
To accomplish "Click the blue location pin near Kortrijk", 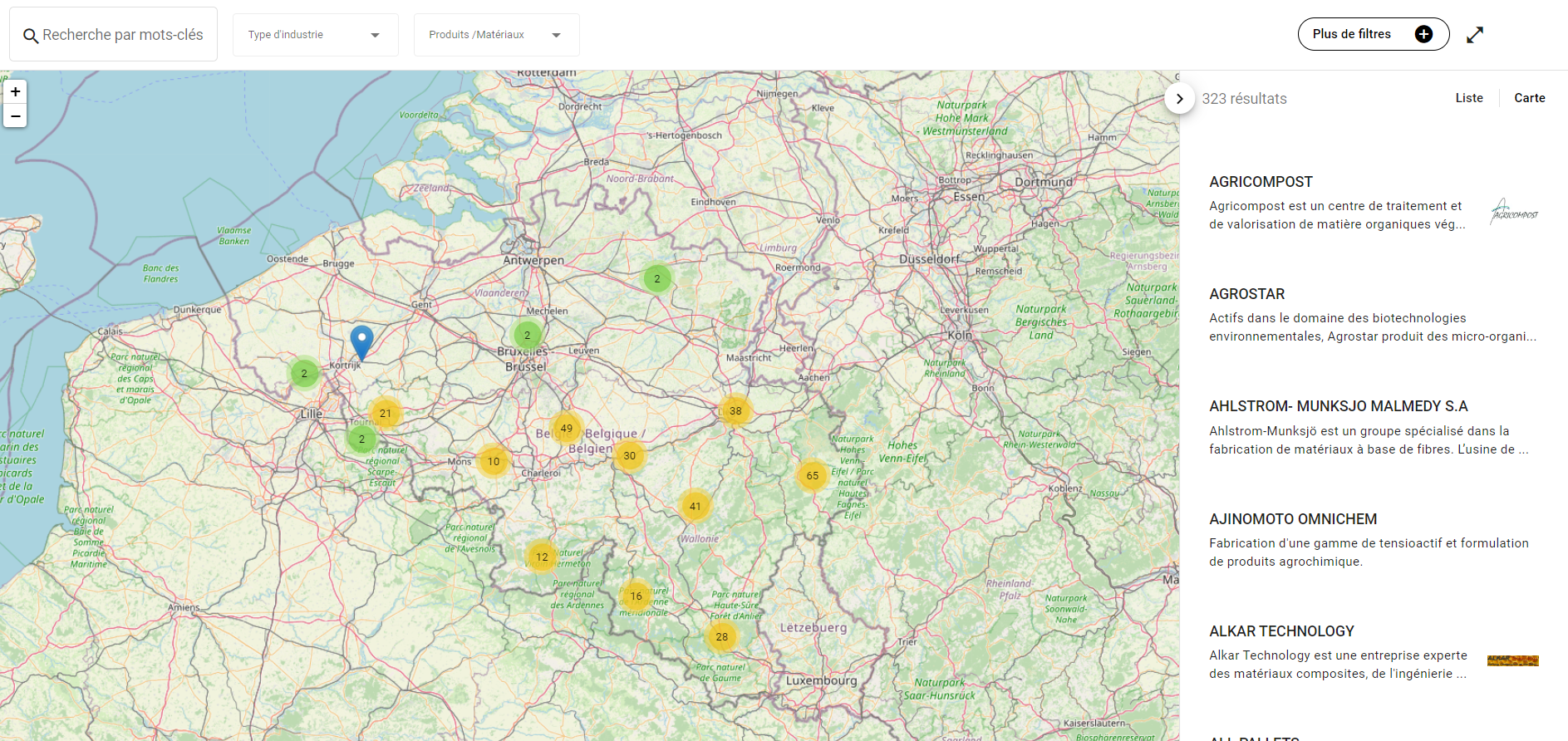I will click(x=361, y=342).
